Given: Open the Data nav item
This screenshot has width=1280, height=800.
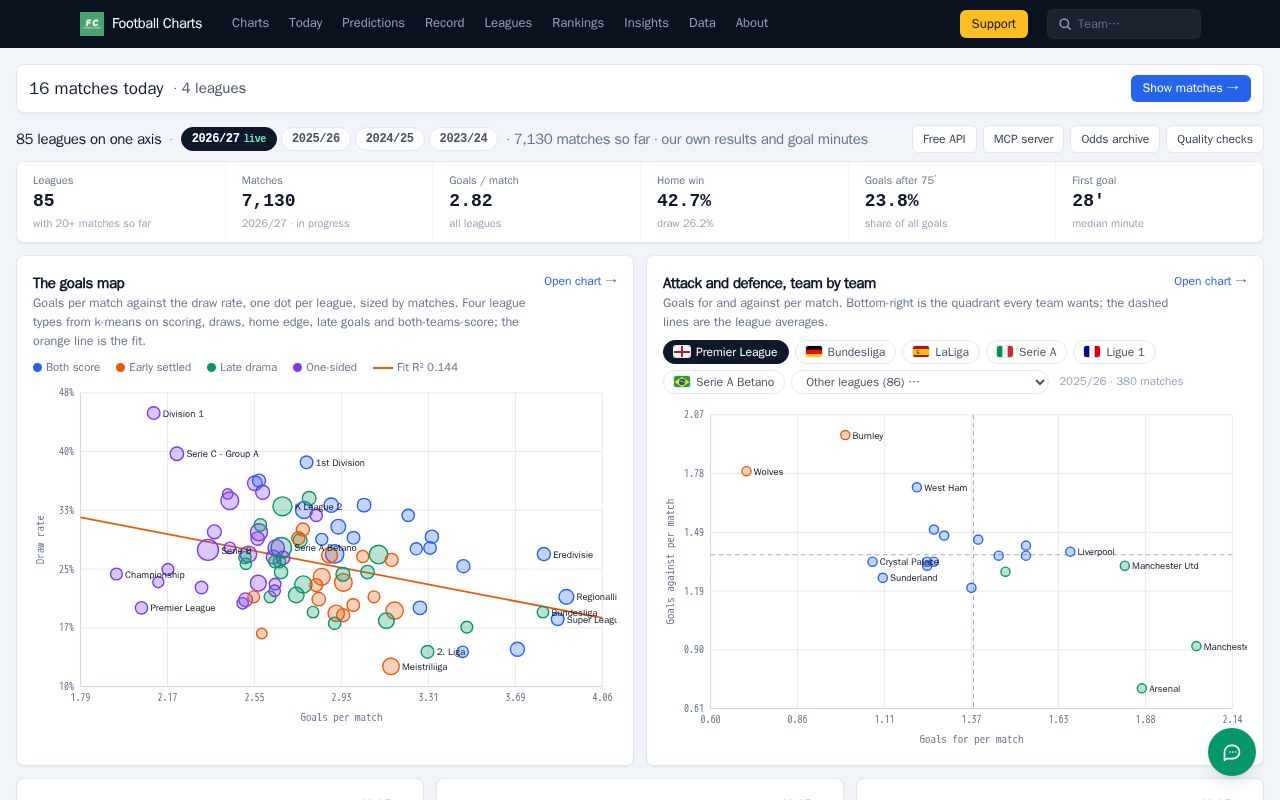Looking at the screenshot, I should tap(702, 23).
